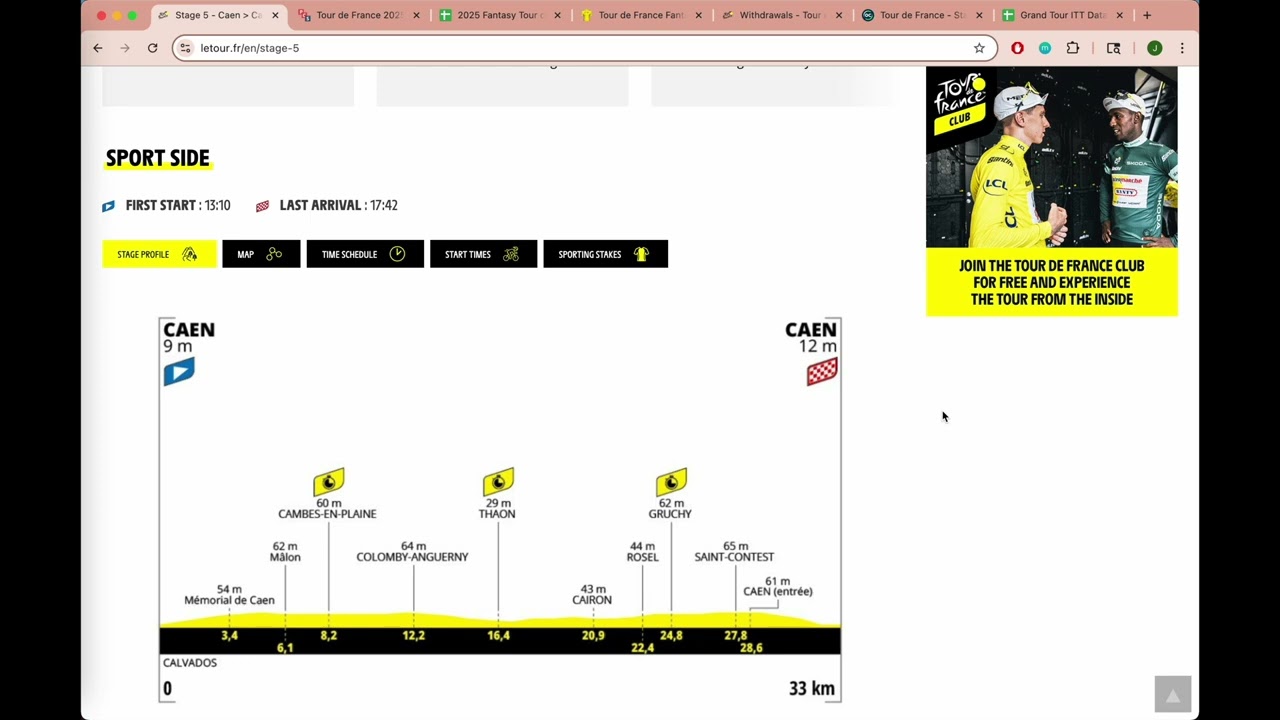This screenshot has width=1280, height=720.
Task: Click the address bar URL letour.fr/en/stage-5
Action: click(x=249, y=48)
